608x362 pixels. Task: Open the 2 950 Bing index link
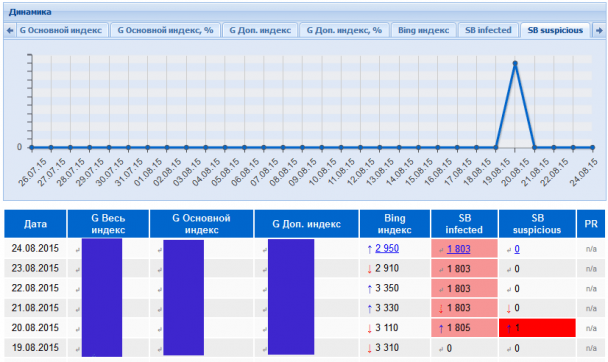coord(387,248)
